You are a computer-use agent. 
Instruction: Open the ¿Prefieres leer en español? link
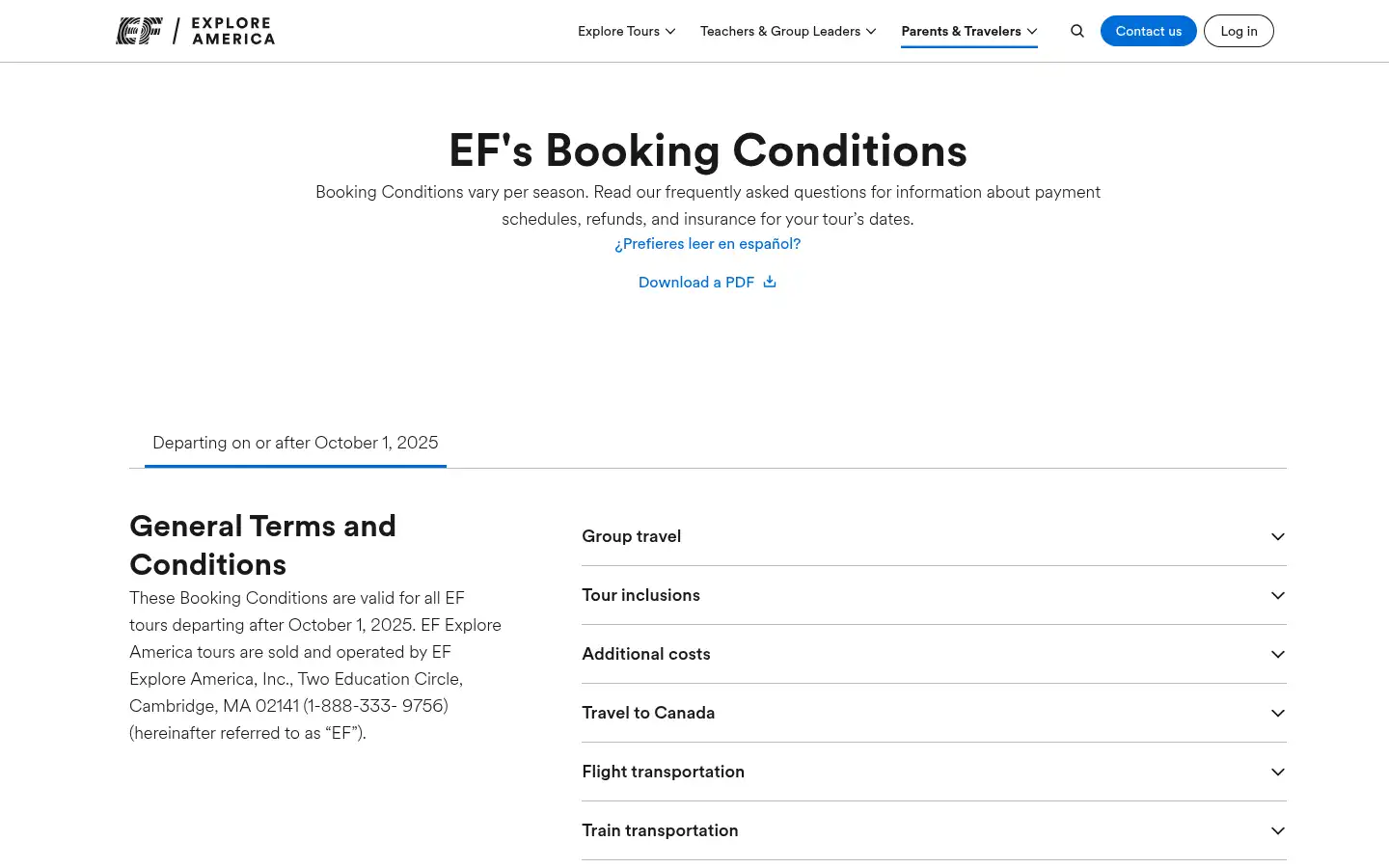pyautogui.click(x=708, y=244)
